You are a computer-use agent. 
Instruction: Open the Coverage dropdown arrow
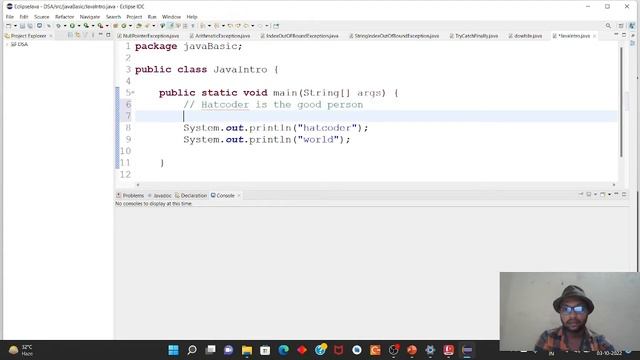pyautogui.click(x=93, y=26)
